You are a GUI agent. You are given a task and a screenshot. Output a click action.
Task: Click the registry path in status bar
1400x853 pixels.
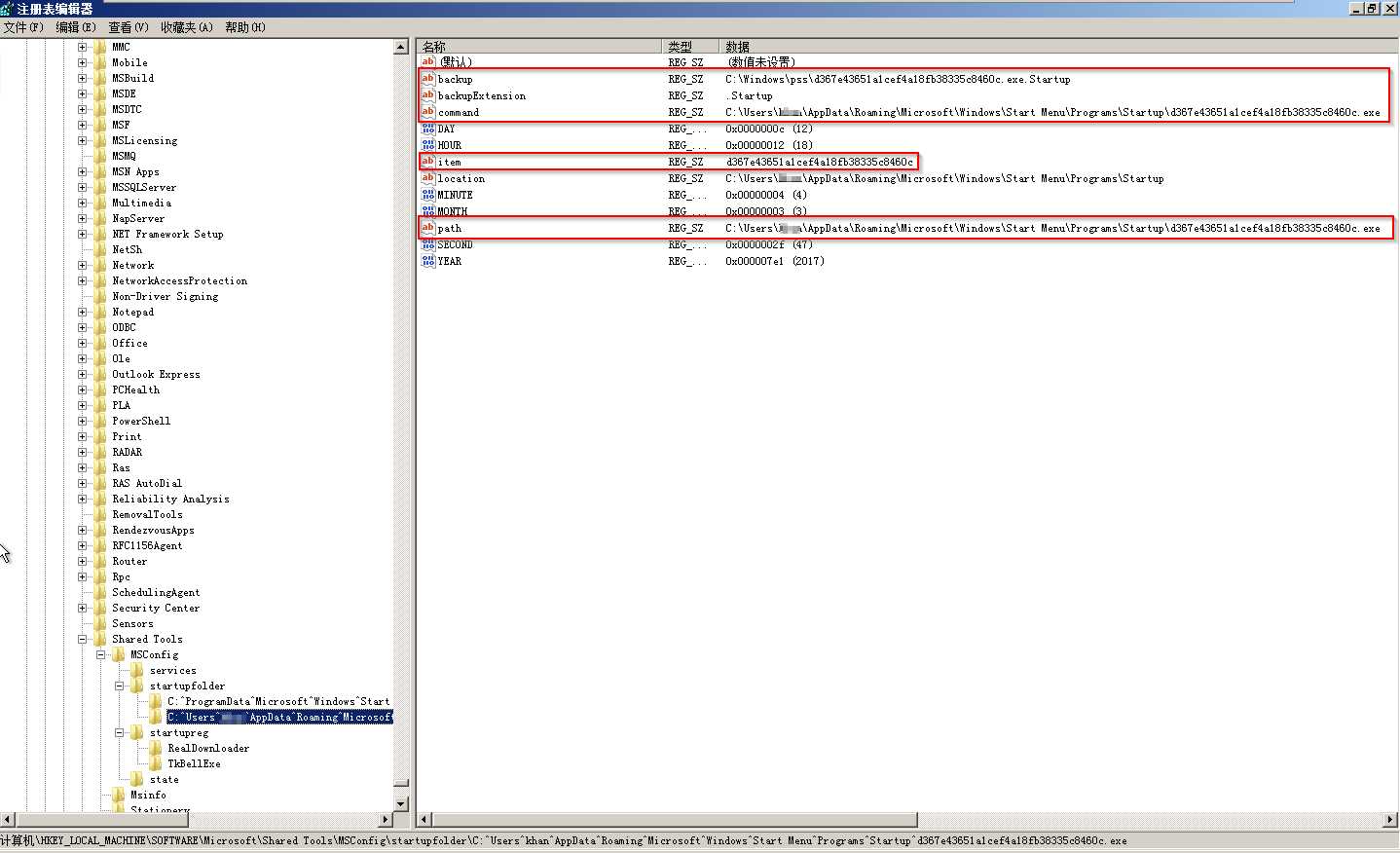[x=564, y=840]
